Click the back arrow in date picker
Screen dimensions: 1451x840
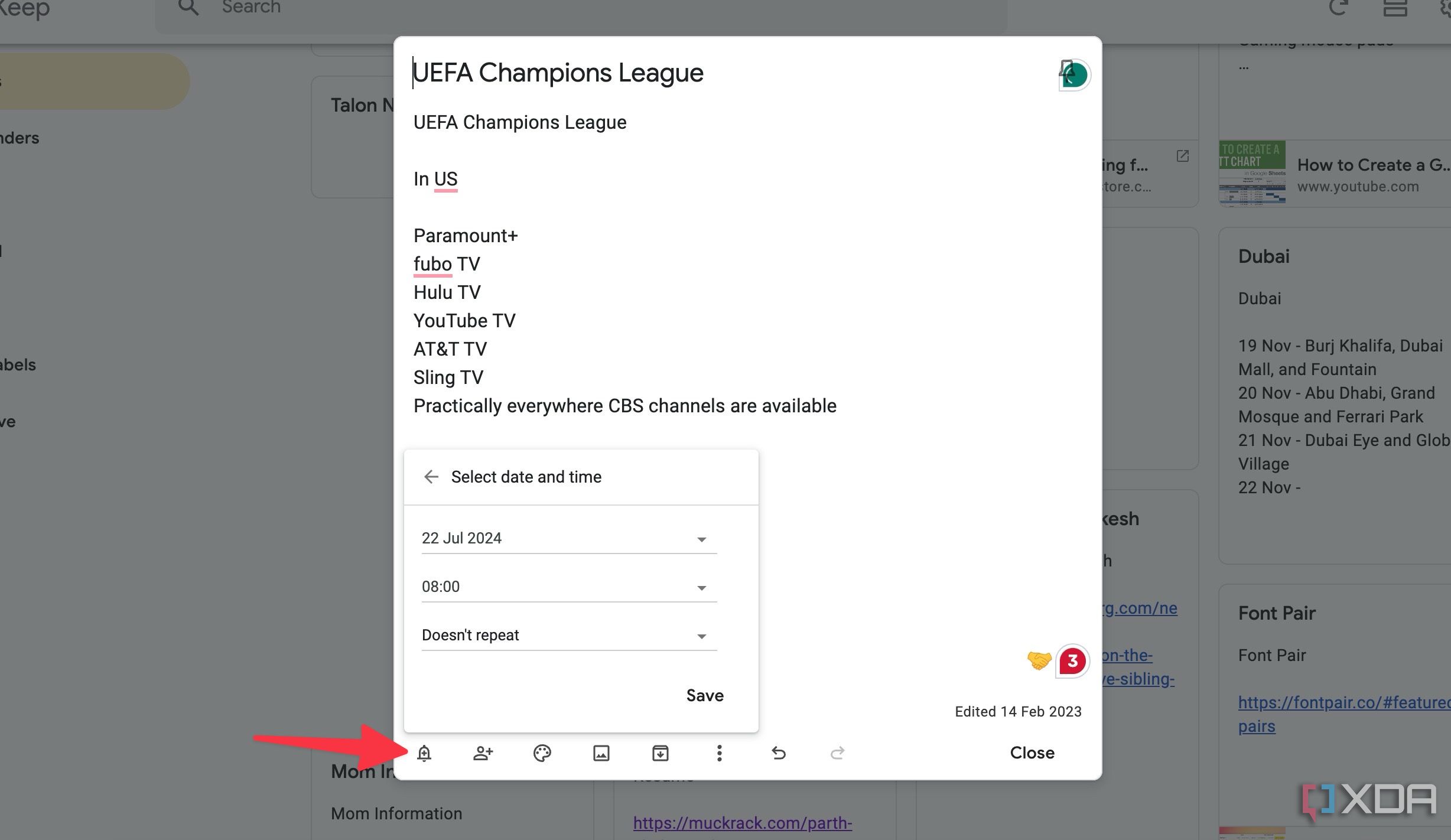[432, 476]
